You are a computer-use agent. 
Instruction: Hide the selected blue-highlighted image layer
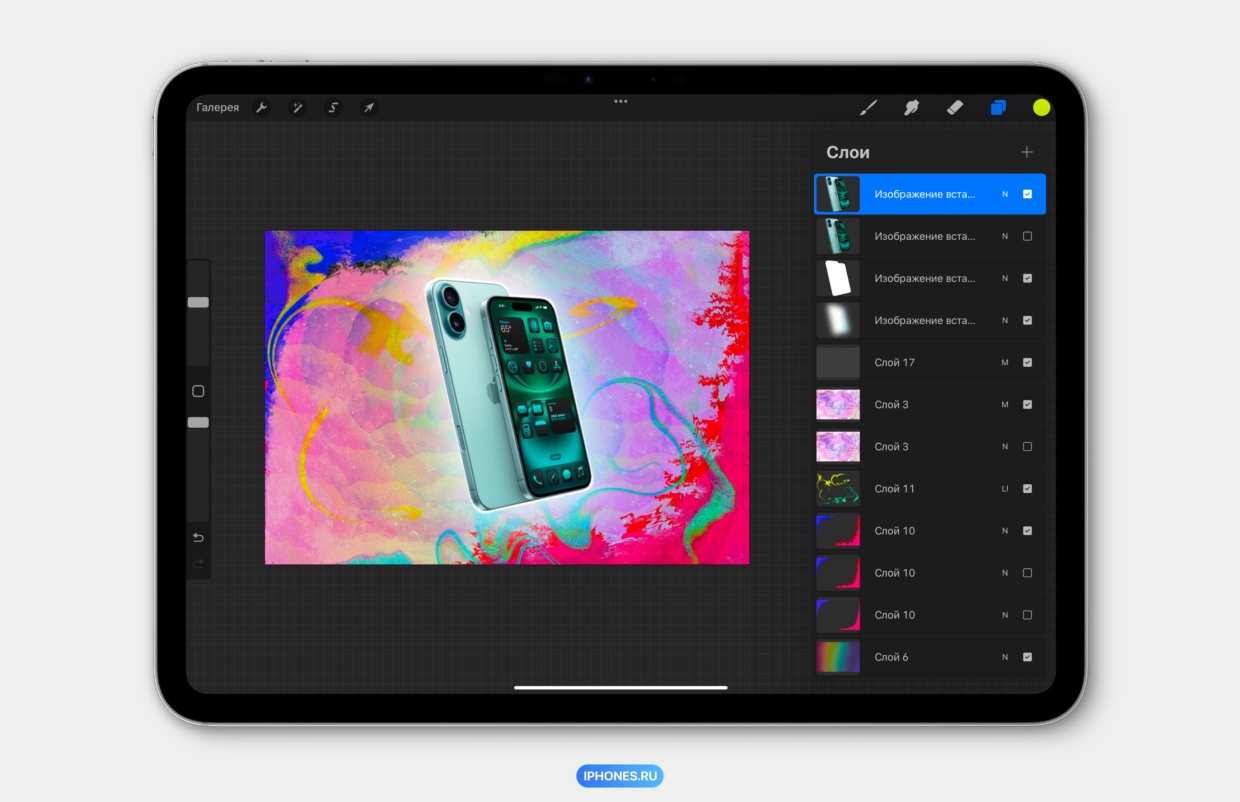click(1027, 194)
